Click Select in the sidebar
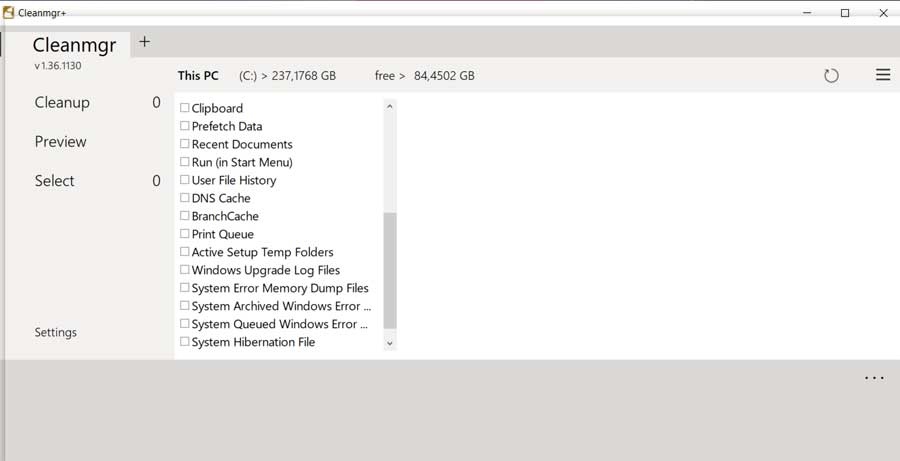900x461 pixels. pos(55,181)
